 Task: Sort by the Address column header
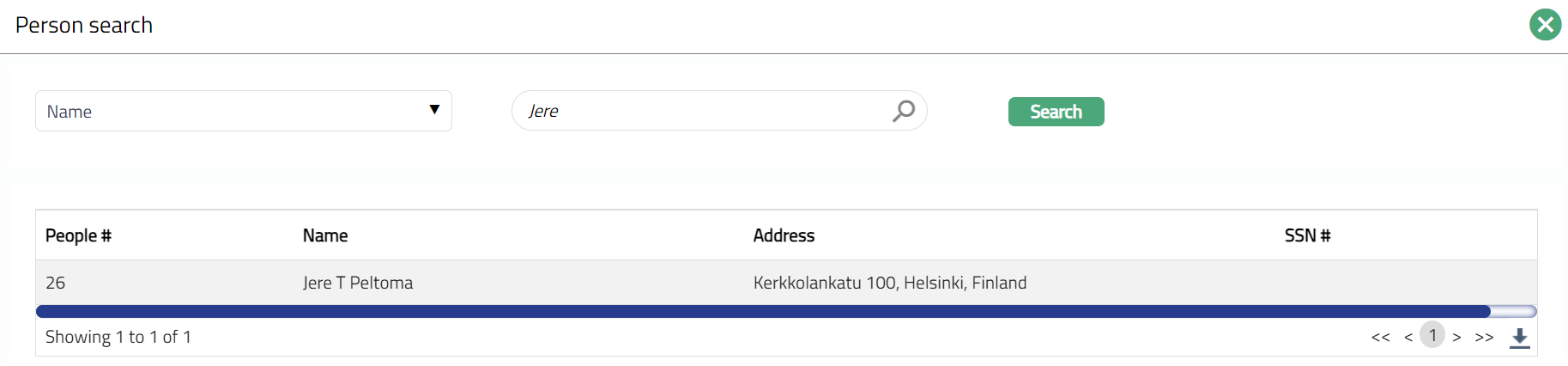coord(784,235)
